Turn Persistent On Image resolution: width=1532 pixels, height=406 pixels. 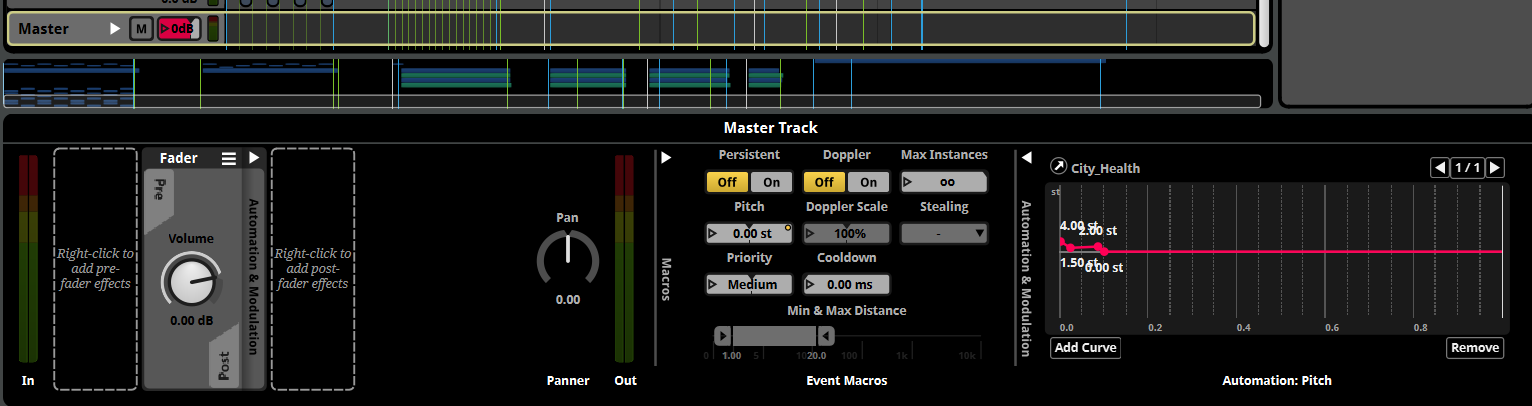click(771, 182)
